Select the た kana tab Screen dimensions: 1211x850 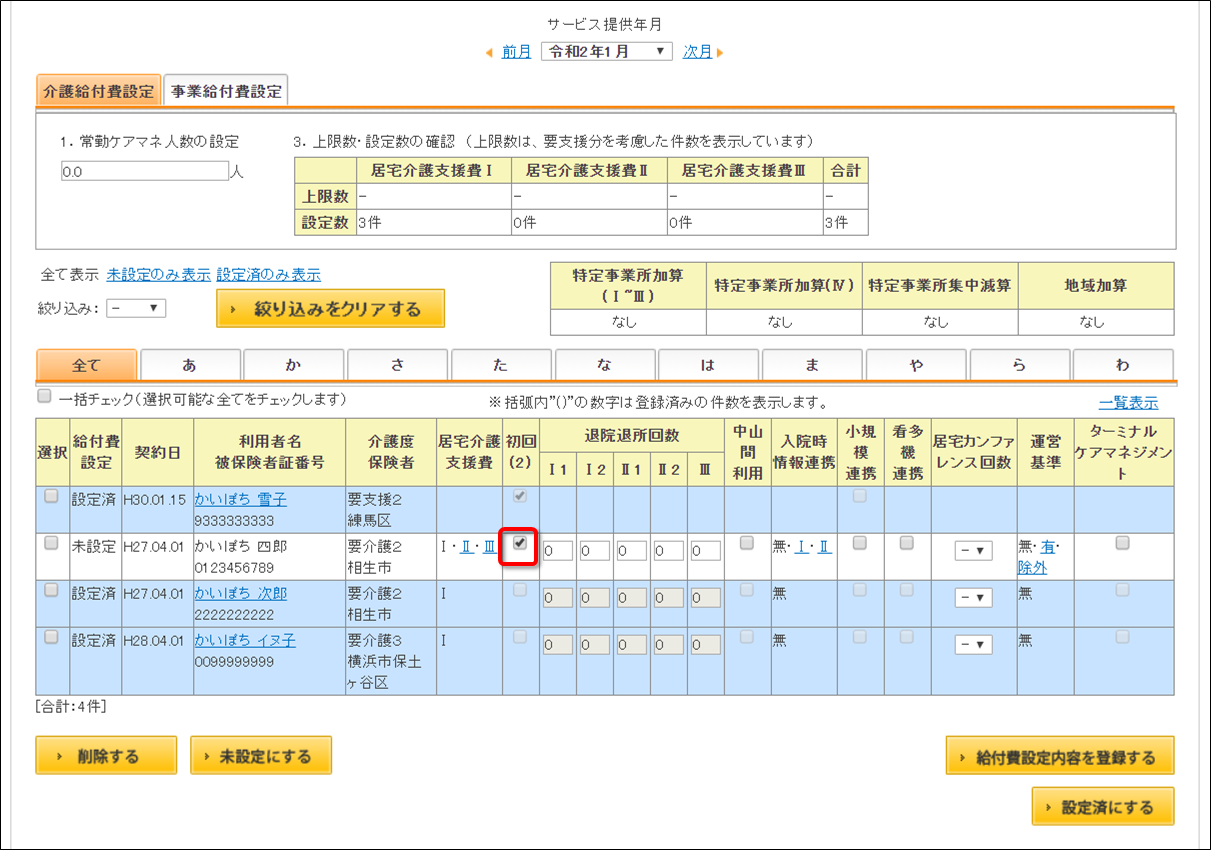coord(501,365)
